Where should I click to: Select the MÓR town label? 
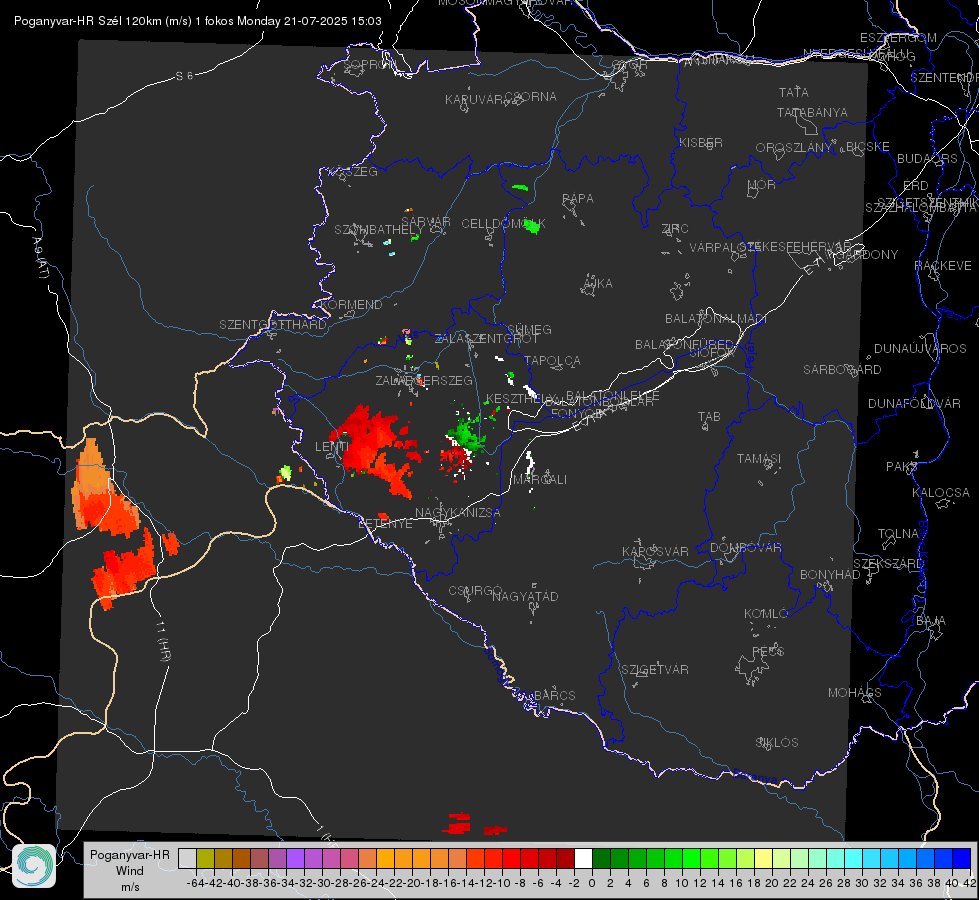point(762,185)
